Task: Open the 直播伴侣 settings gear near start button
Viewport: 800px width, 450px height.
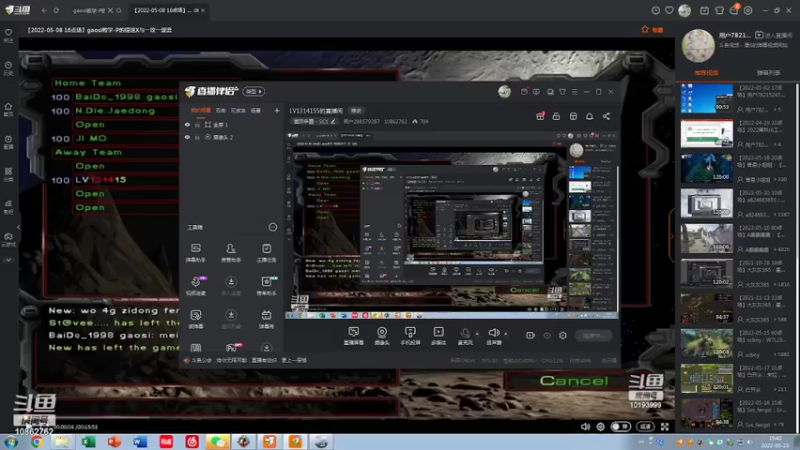Action: (563, 336)
